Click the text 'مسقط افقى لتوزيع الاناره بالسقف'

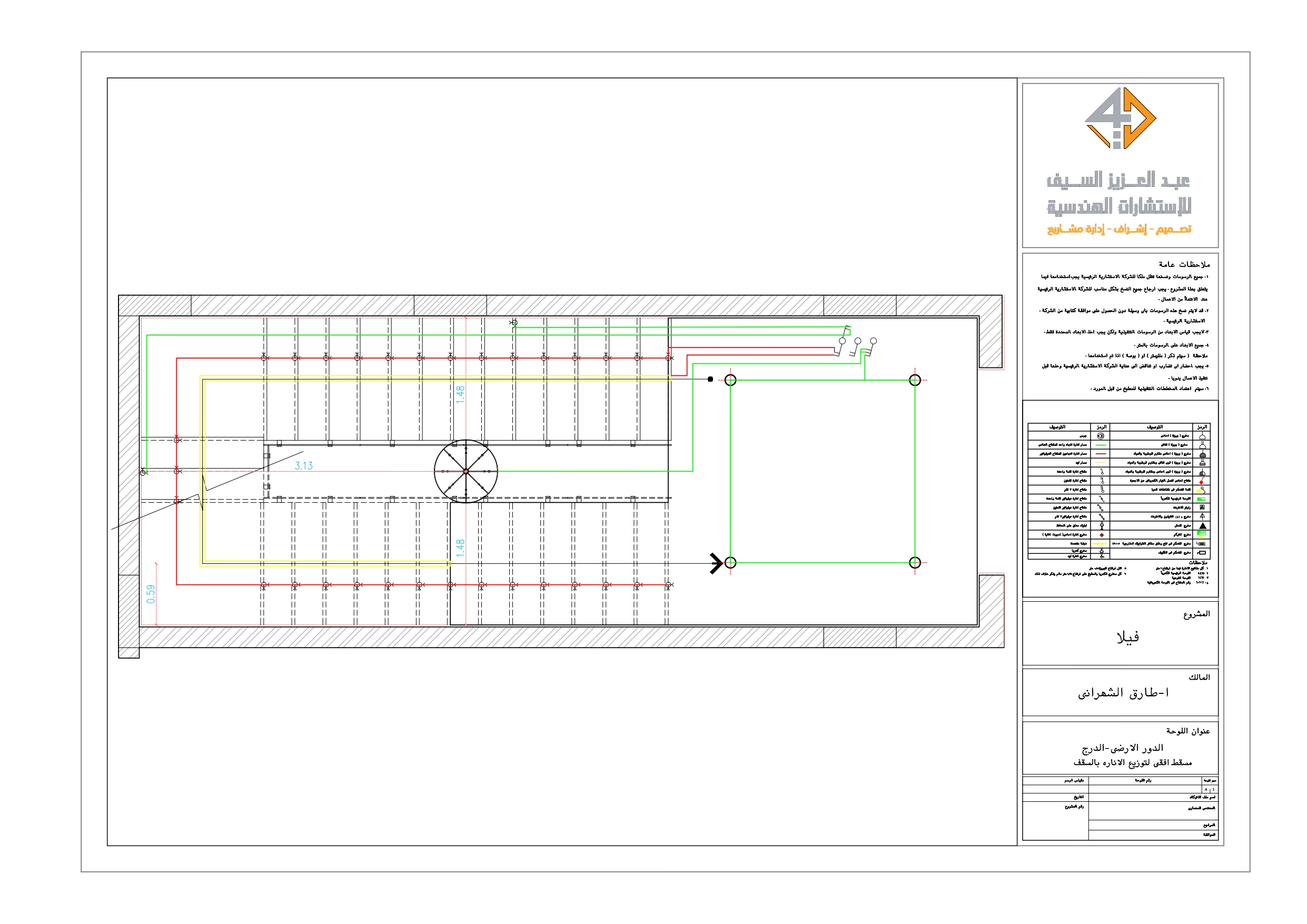(1132, 762)
